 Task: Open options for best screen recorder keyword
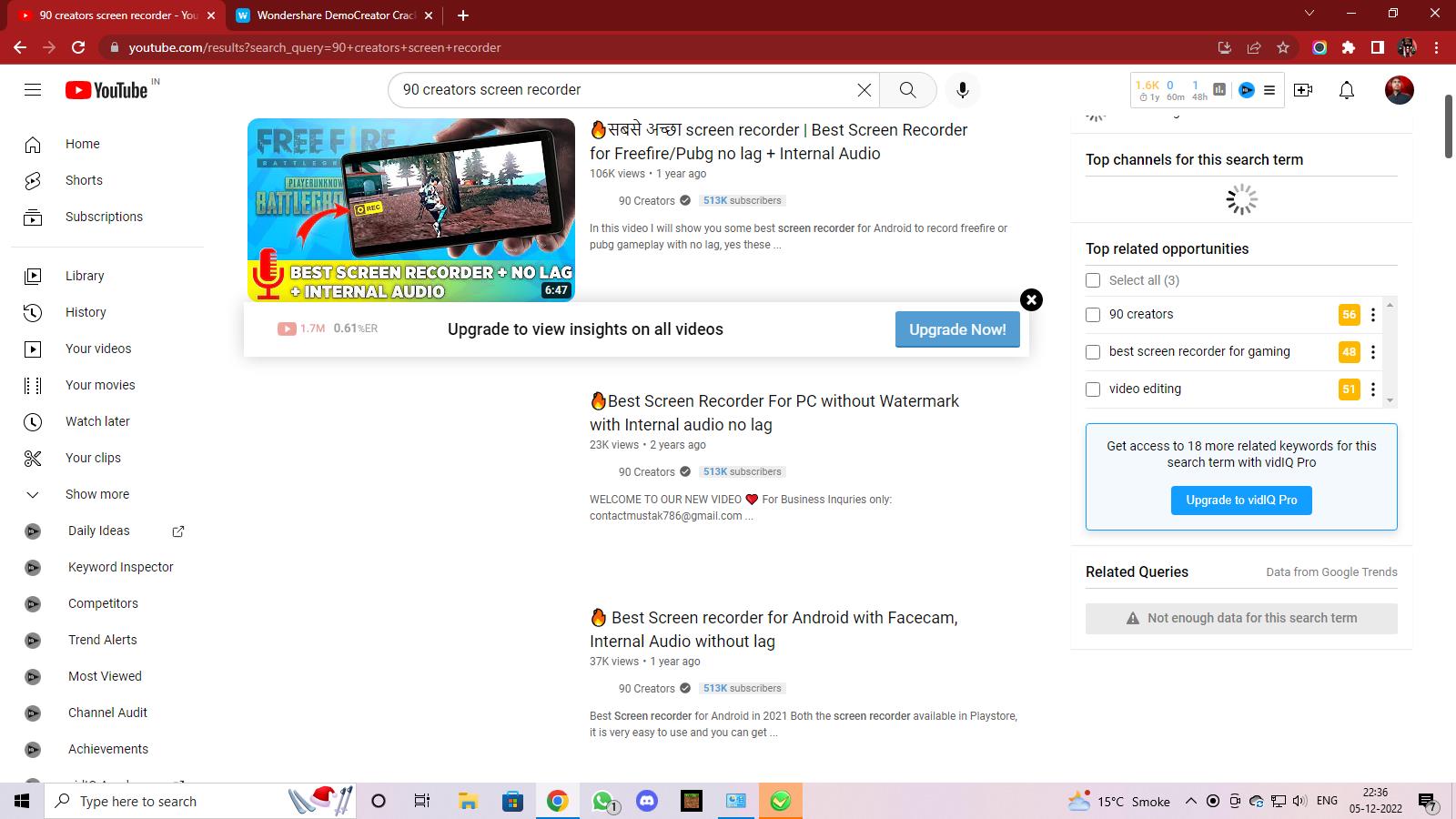click(1373, 352)
